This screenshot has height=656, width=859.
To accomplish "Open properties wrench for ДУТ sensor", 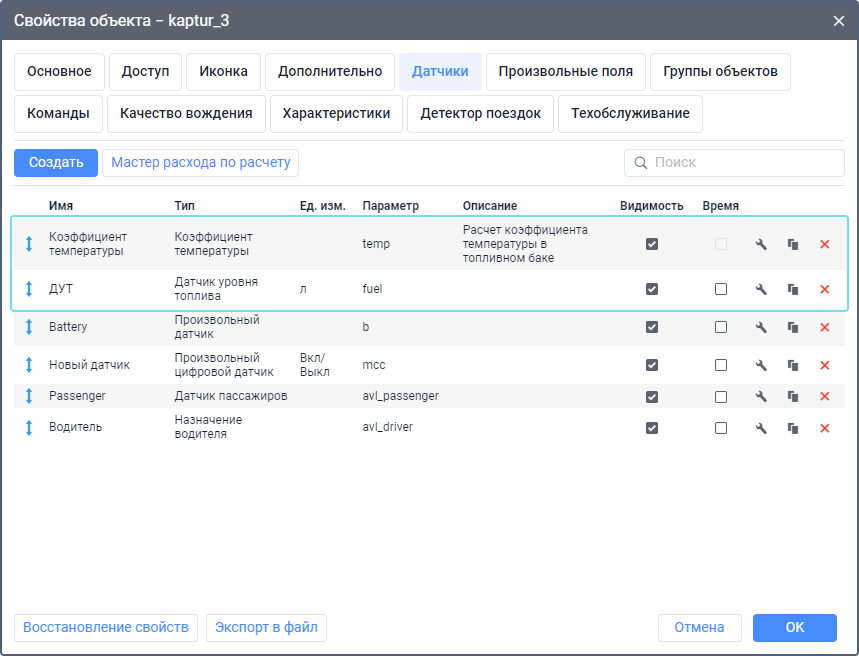I will click(761, 289).
